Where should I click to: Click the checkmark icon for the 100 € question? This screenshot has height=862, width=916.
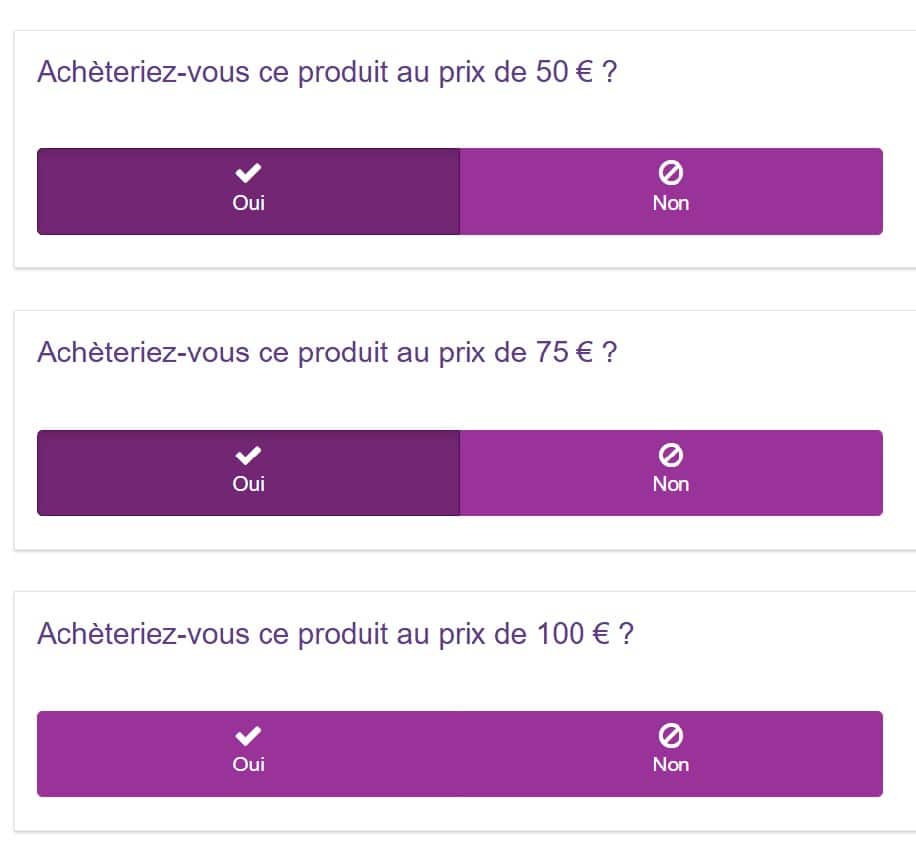[248, 736]
